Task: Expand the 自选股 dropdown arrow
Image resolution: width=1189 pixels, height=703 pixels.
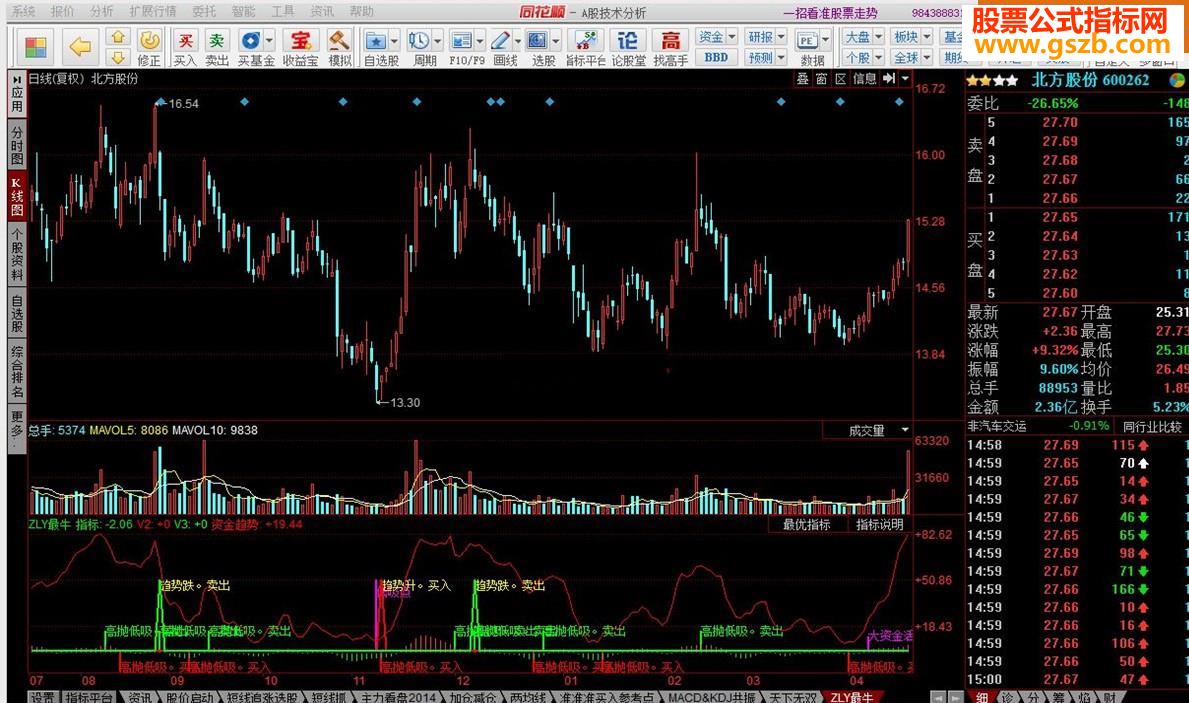Action: 394,41
